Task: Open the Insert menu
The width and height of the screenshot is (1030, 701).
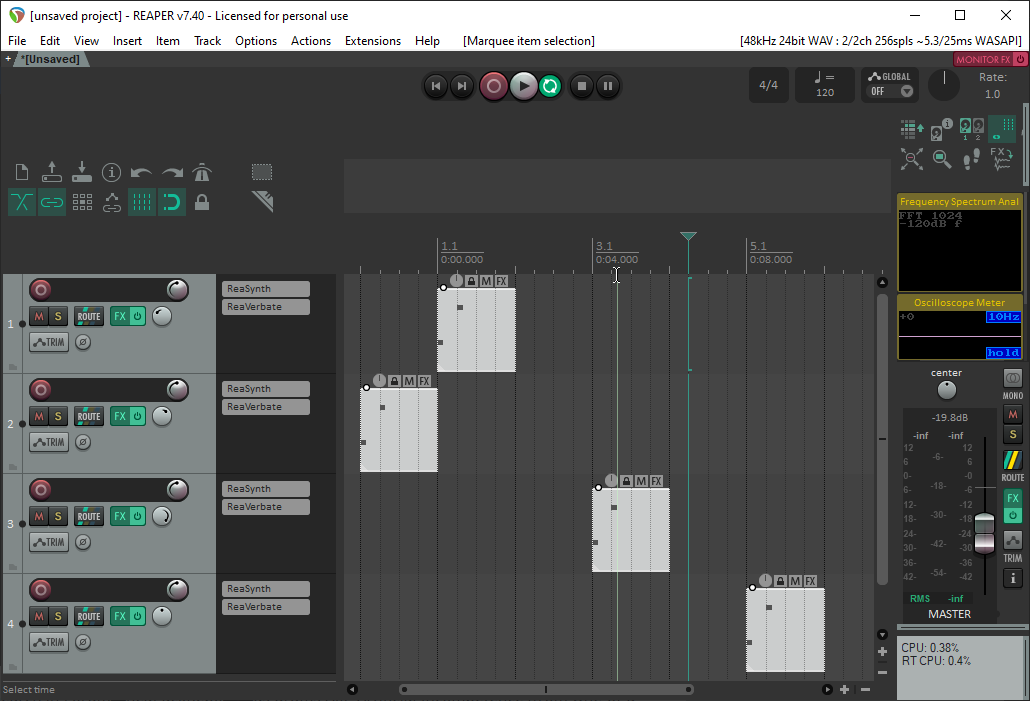Action: 127,41
